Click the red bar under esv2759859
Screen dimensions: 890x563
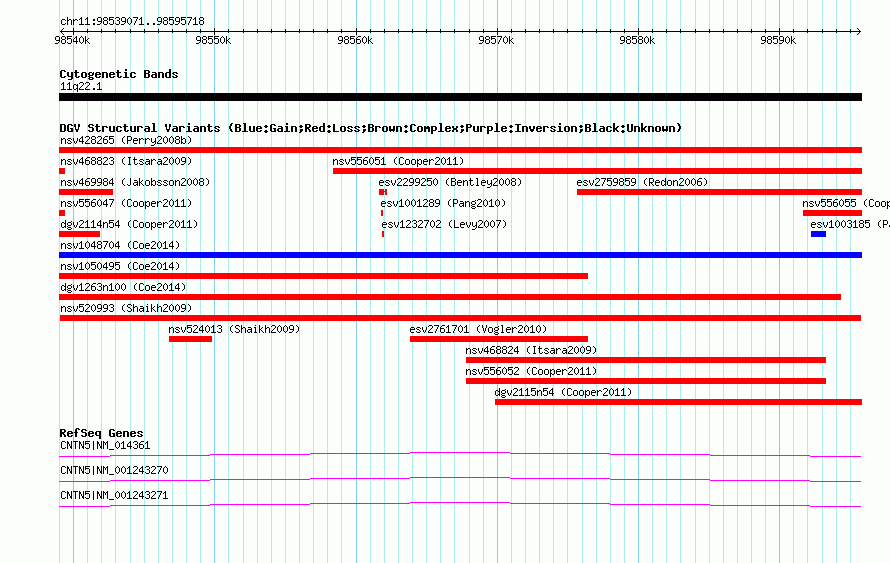pyautogui.click(x=720, y=192)
